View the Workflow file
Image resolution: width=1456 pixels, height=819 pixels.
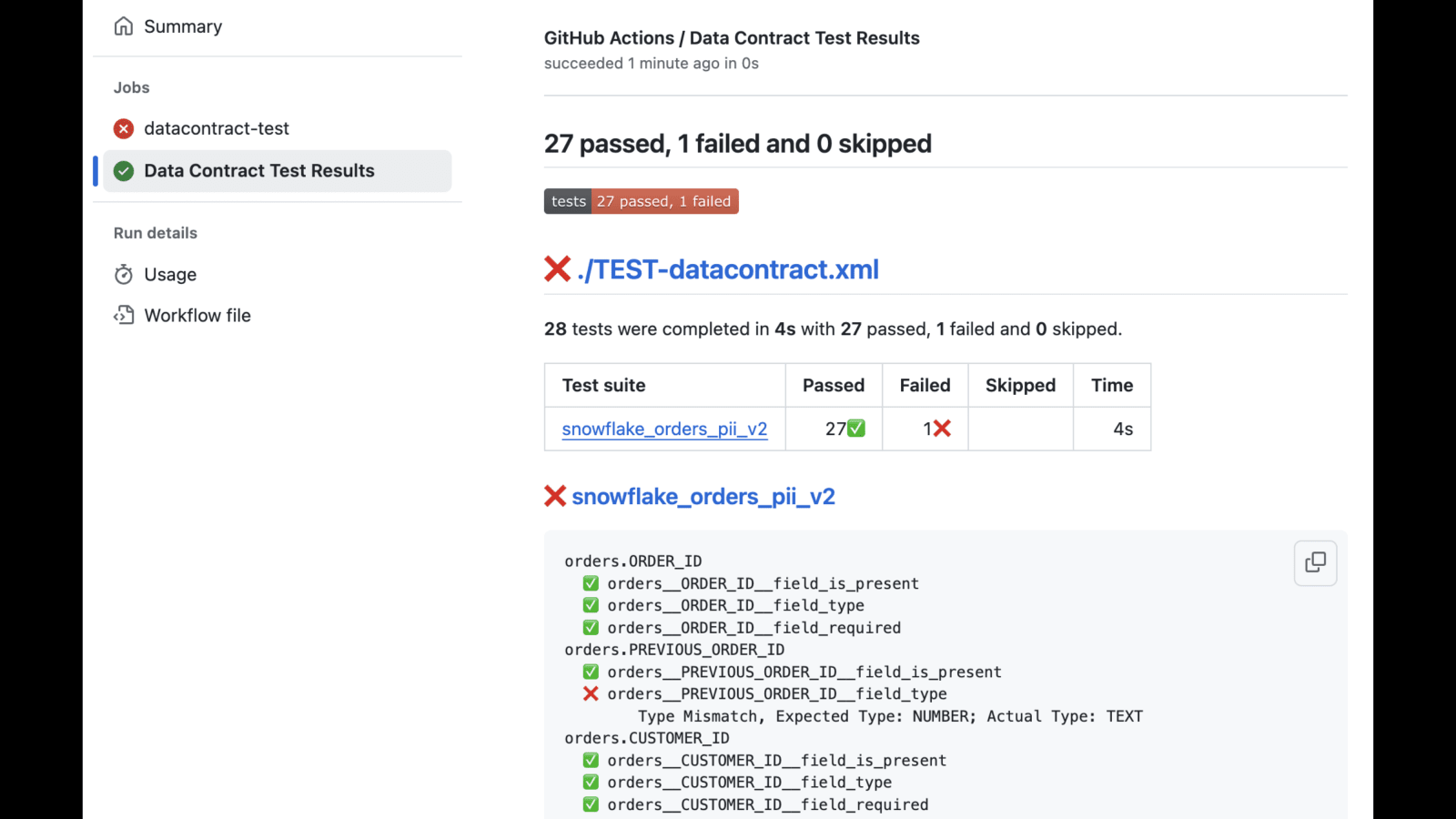(x=197, y=316)
